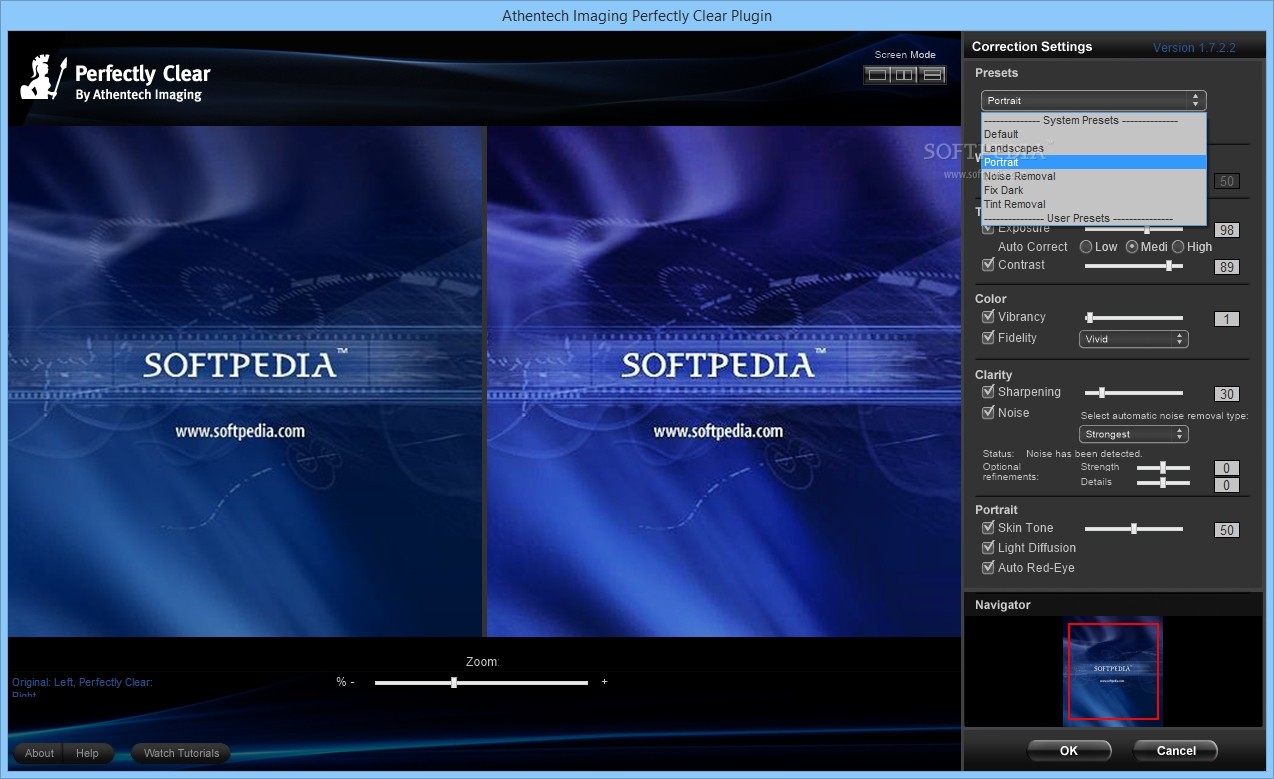
Task: Toggle Light Diffusion checkbox
Action: pyautogui.click(x=988, y=548)
